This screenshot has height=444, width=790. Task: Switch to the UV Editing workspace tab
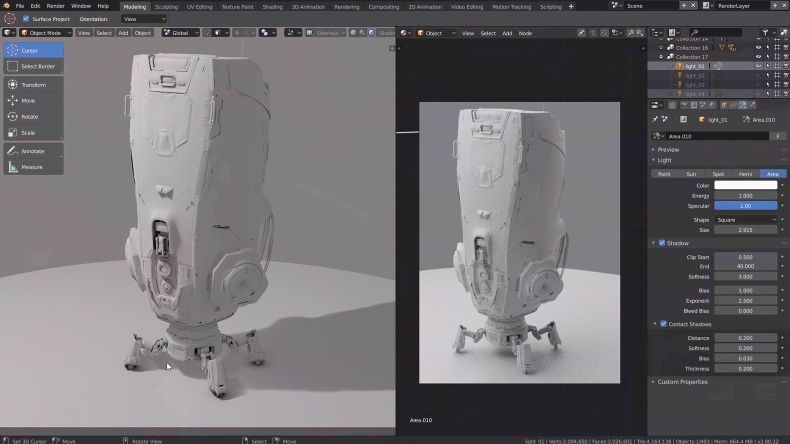click(x=200, y=7)
